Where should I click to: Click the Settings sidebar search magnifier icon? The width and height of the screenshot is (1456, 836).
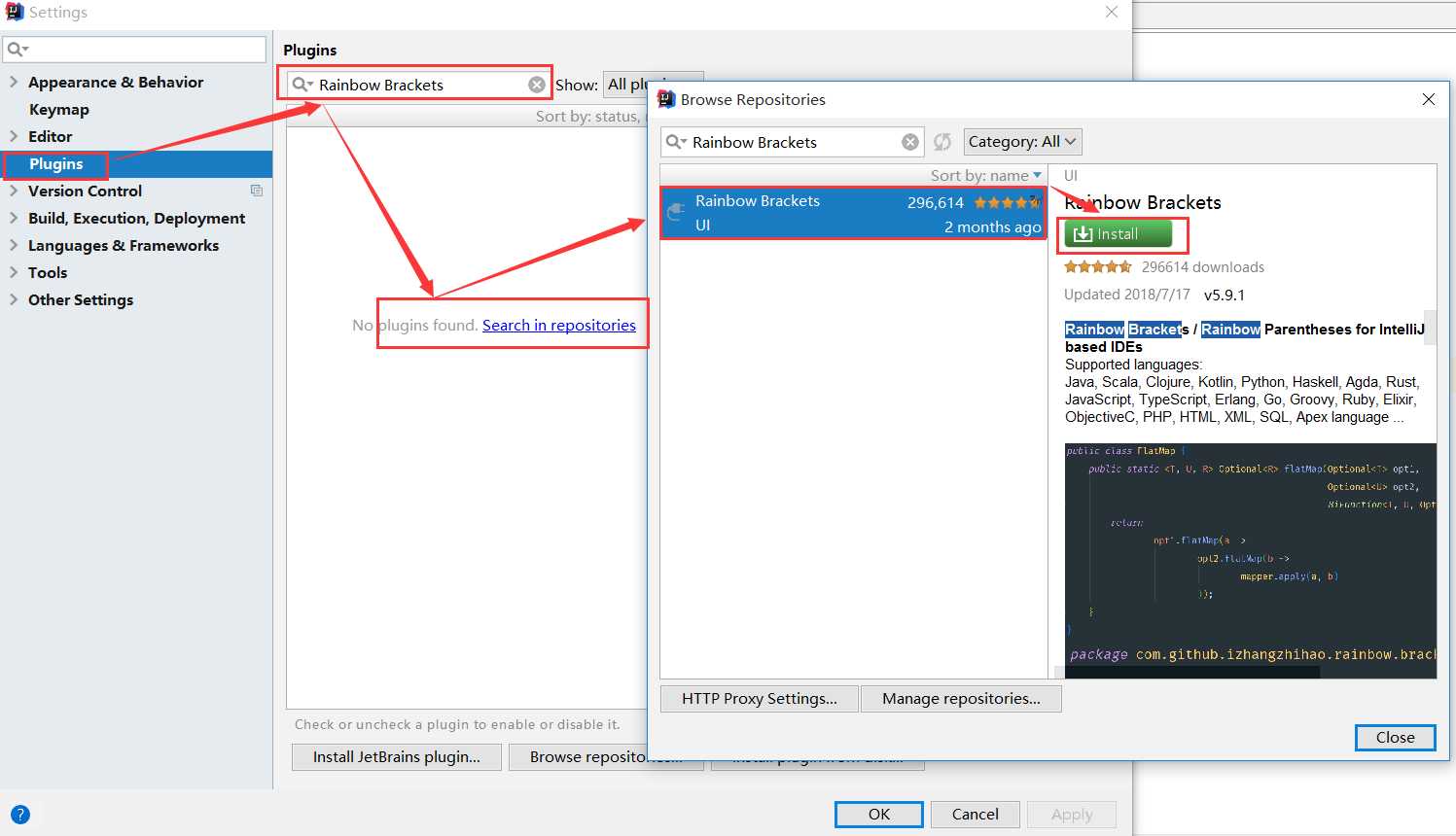18,49
